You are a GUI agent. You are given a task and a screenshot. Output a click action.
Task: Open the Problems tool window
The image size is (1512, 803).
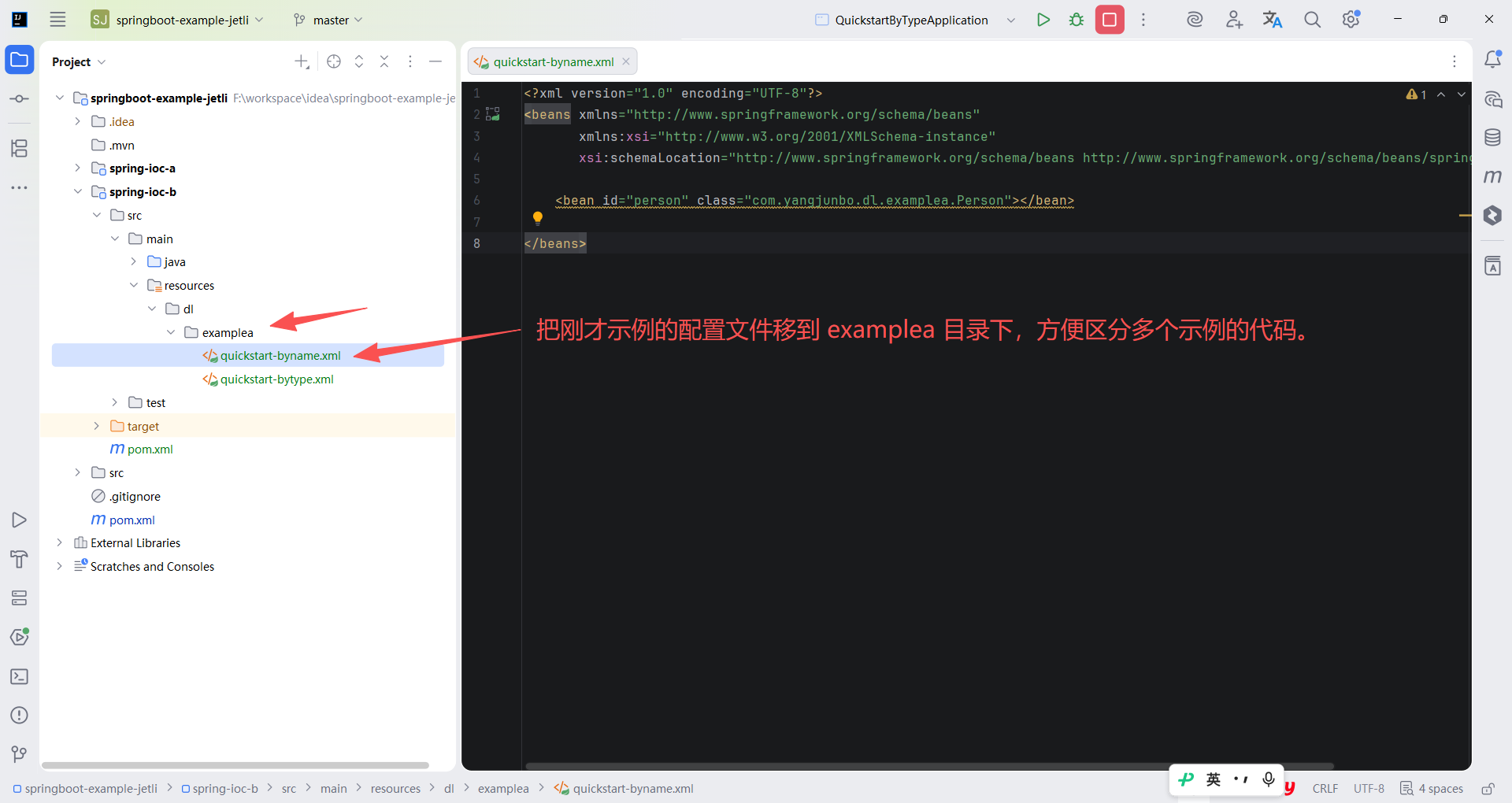[x=20, y=715]
